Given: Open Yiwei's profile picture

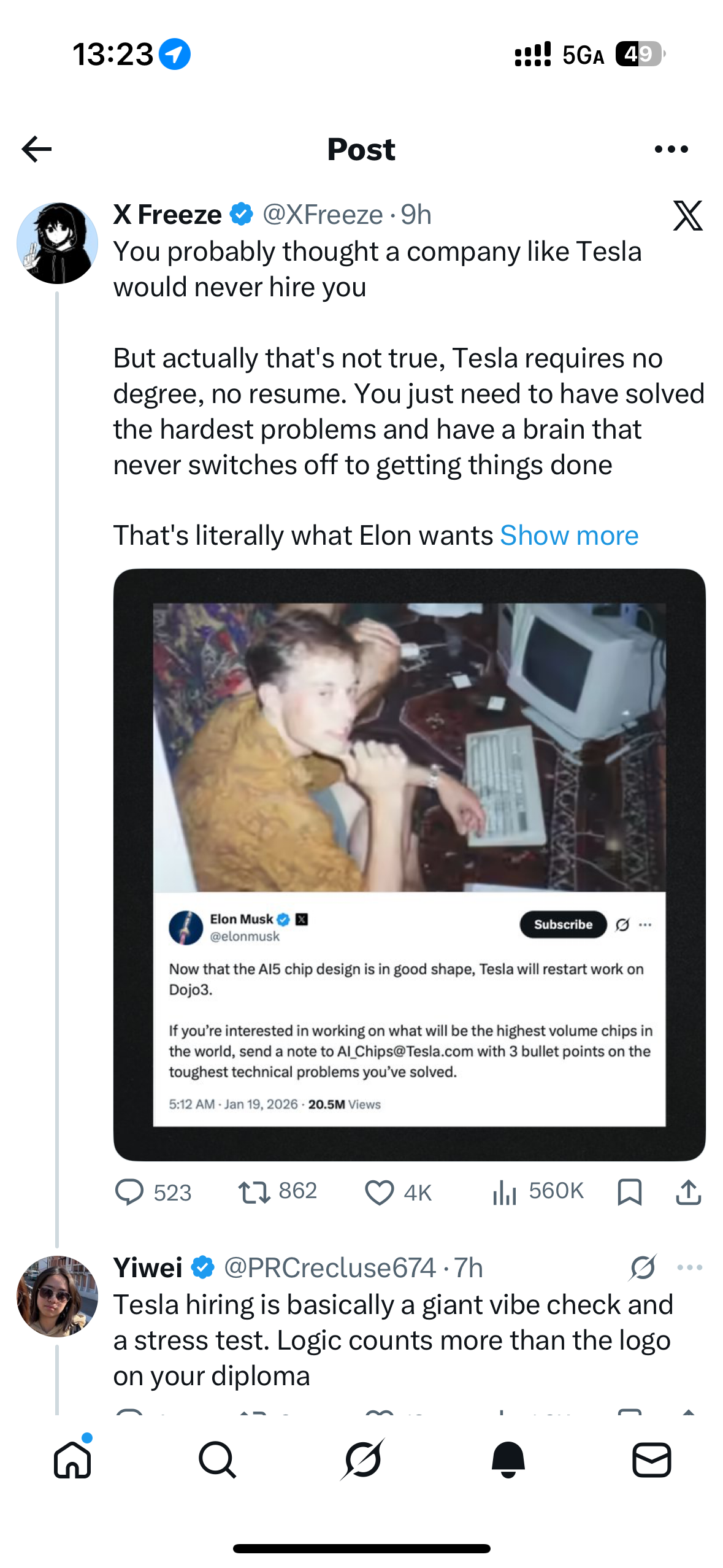Looking at the screenshot, I should coord(57,1296).
